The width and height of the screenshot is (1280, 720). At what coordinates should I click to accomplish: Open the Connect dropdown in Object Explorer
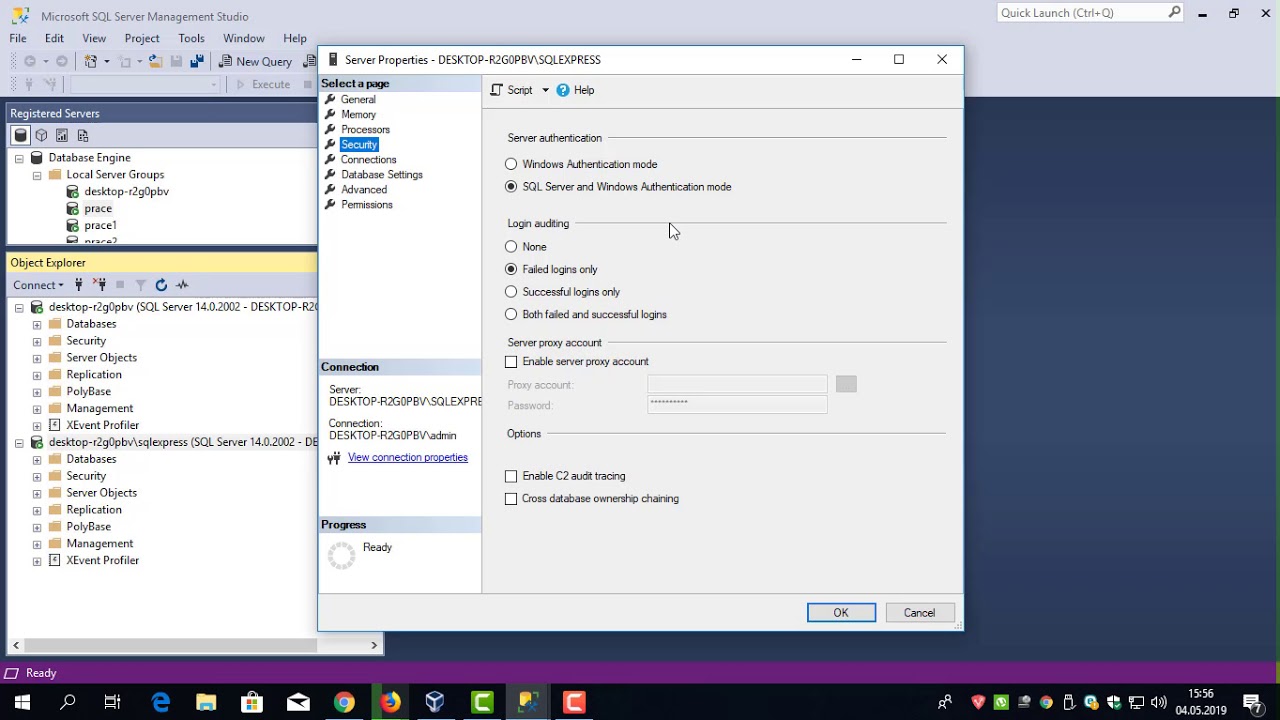pyautogui.click(x=38, y=285)
